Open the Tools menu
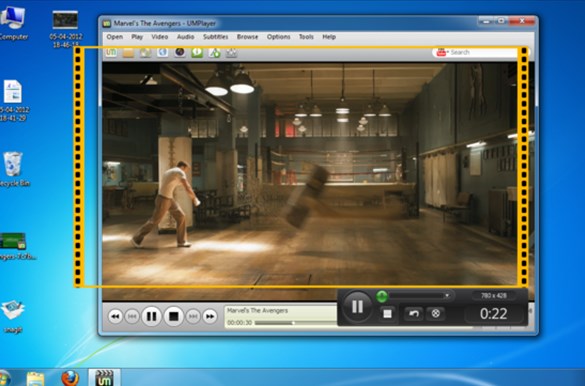 (x=306, y=37)
